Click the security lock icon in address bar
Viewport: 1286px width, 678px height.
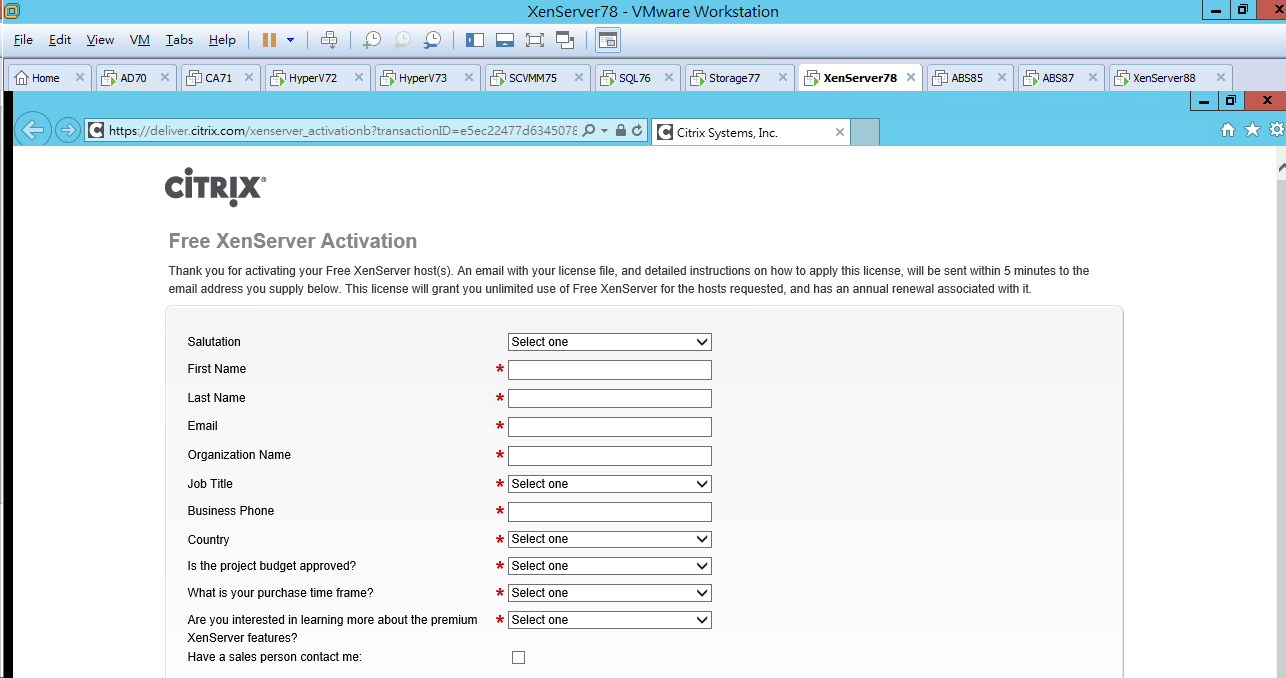(x=621, y=130)
